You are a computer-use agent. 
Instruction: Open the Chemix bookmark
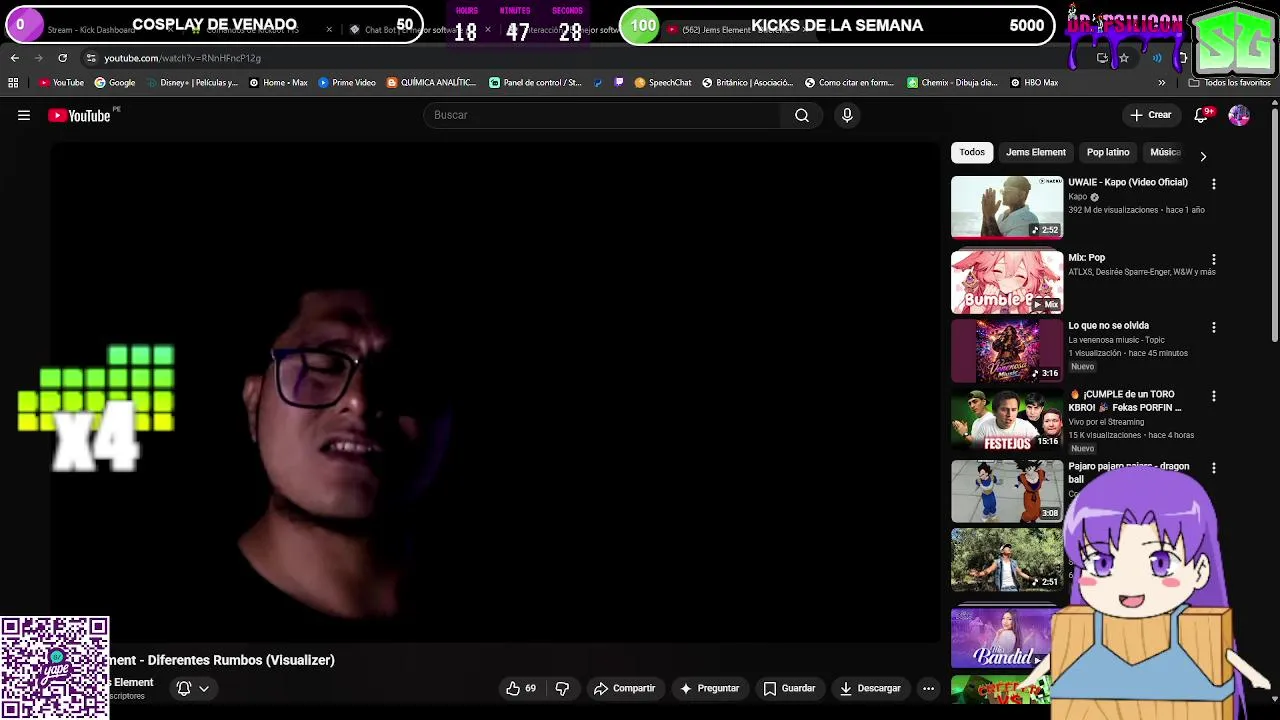[x=953, y=83]
